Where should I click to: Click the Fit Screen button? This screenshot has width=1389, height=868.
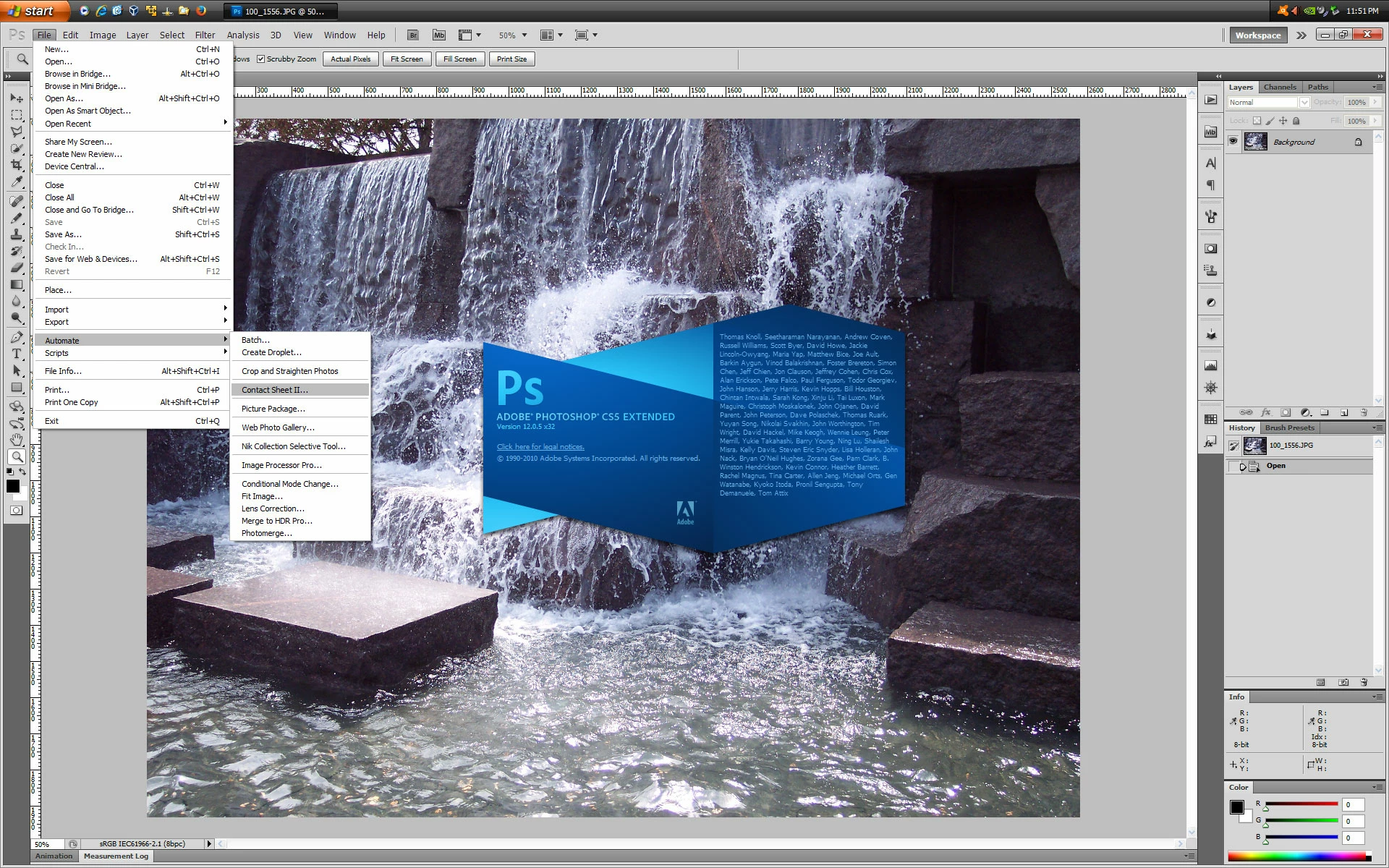click(407, 59)
